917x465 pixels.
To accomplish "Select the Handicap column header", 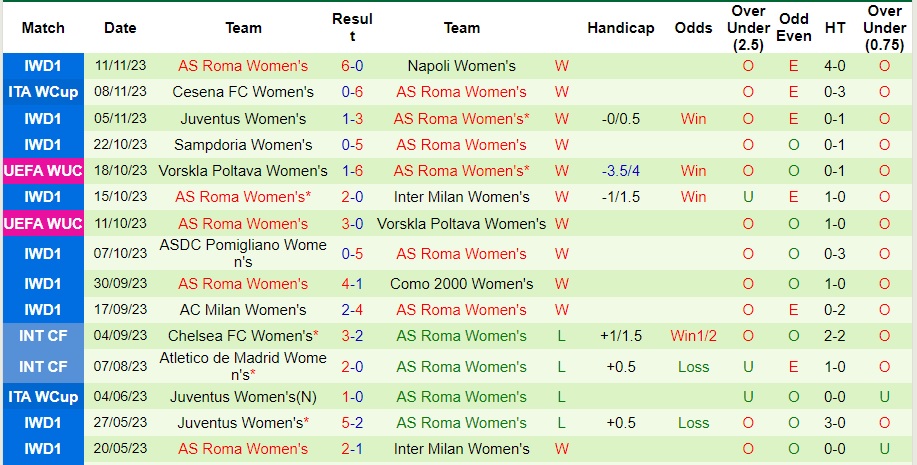I will pos(620,28).
